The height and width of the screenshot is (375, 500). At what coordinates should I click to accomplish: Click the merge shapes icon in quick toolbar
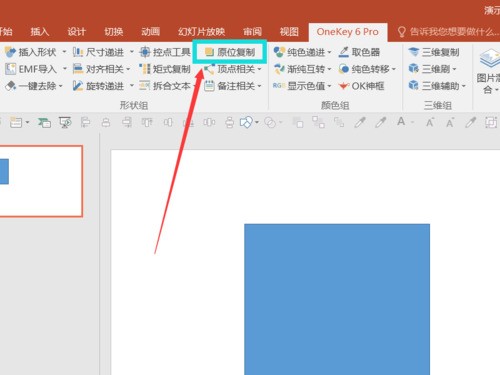[270, 122]
